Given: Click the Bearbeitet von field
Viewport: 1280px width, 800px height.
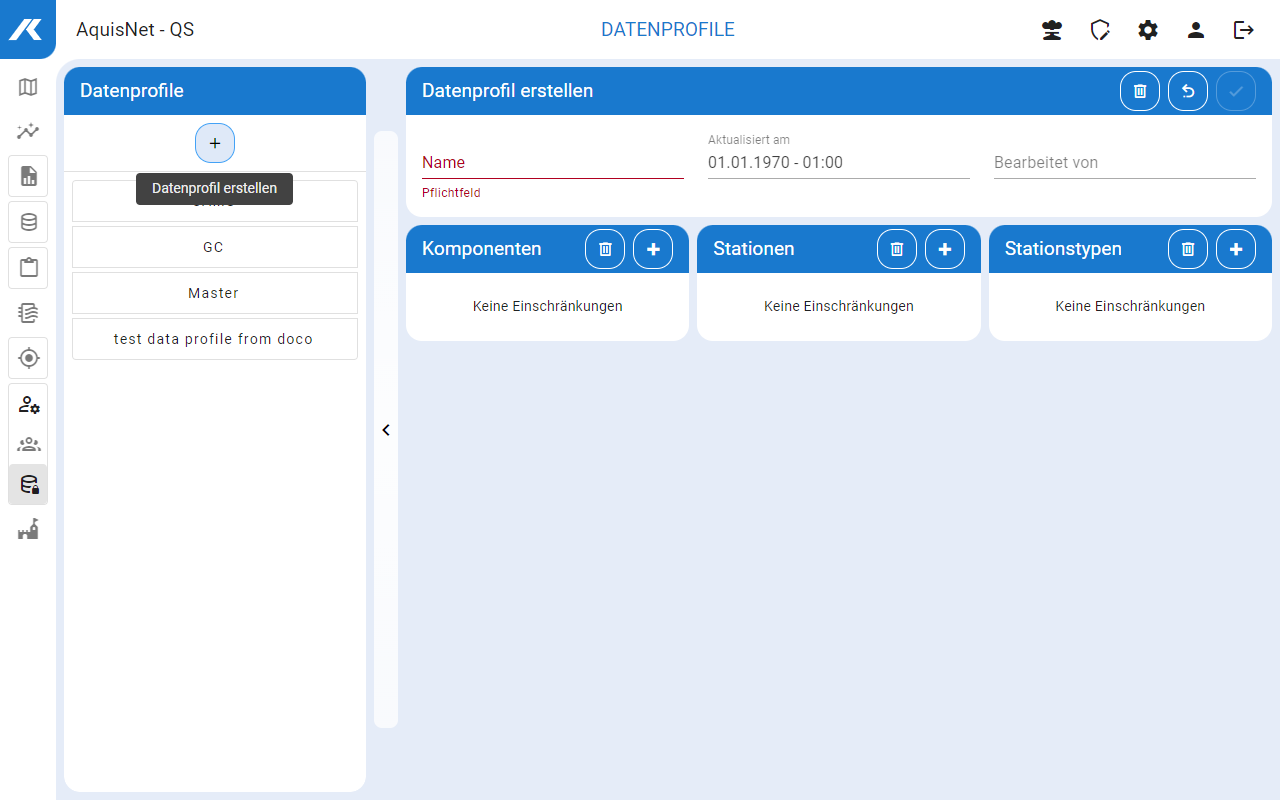Looking at the screenshot, I should (1124, 162).
